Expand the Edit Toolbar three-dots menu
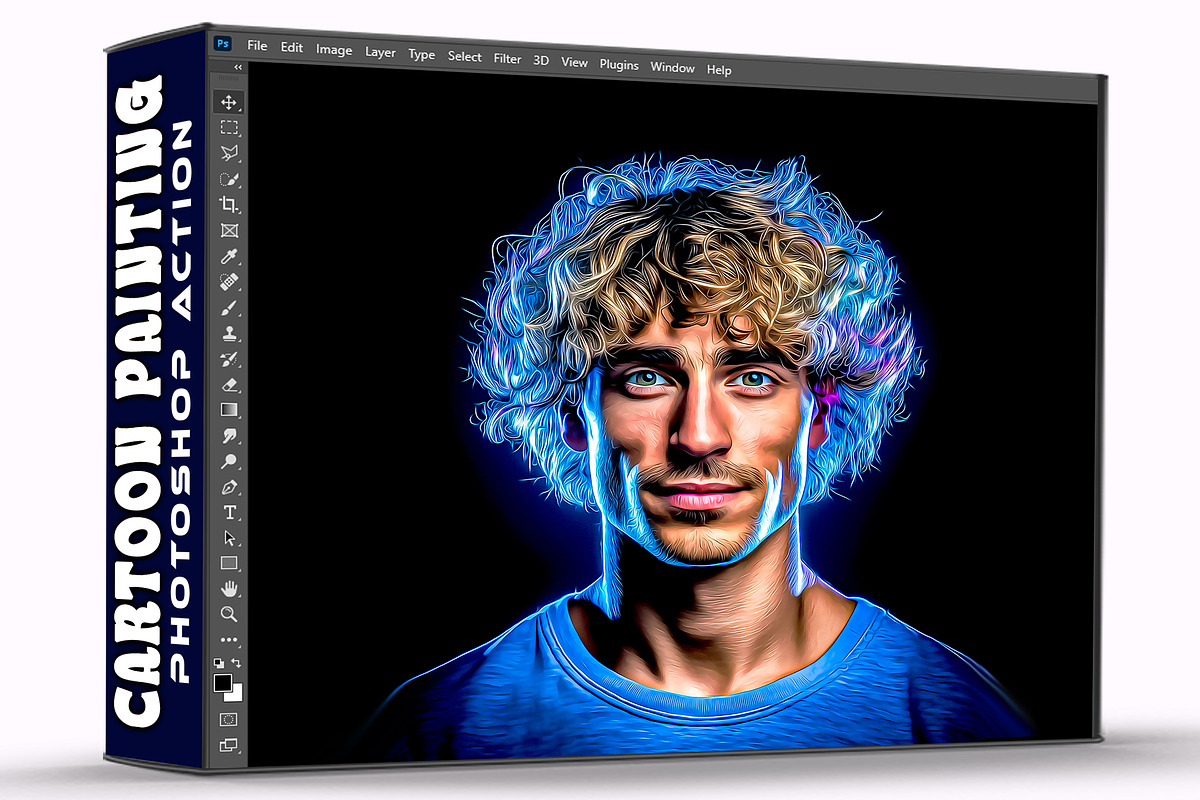 pyautogui.click(x=229, y=639)
